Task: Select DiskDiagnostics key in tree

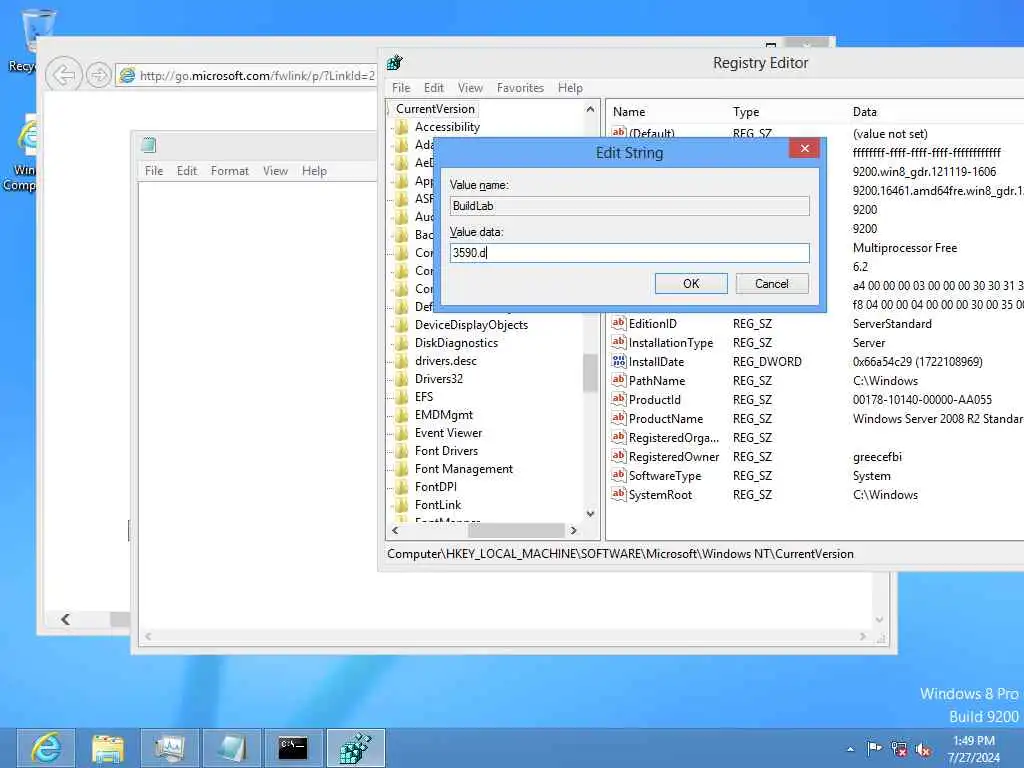Action: pyautogui.click(x=456, y=343)
